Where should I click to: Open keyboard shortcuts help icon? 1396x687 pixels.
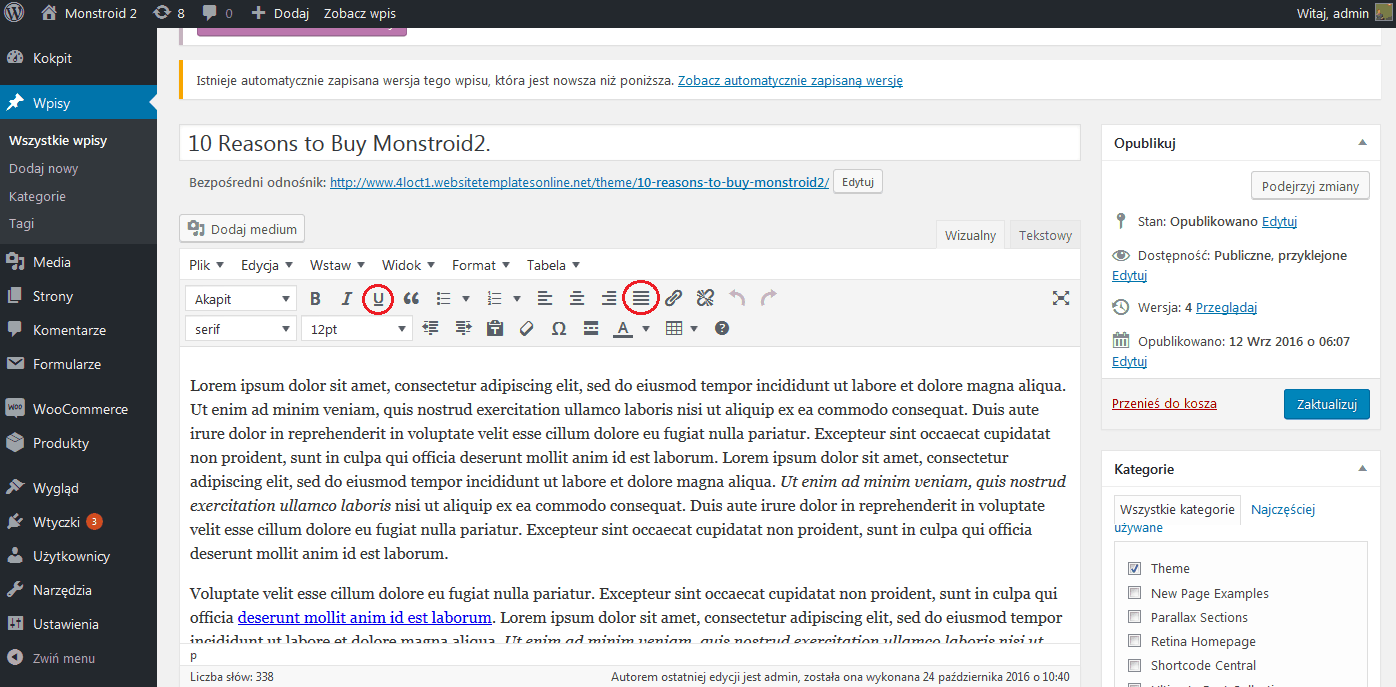[722, 328]
